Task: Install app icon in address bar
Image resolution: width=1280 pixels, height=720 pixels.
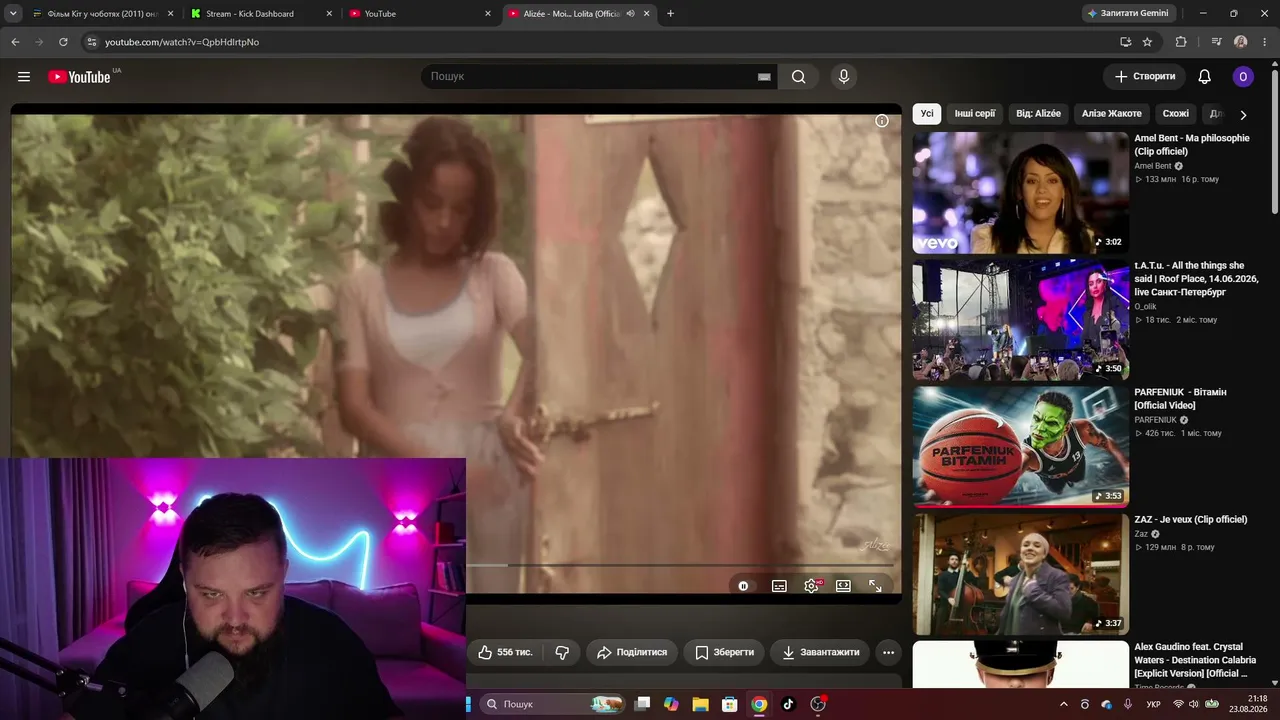Action: (x=1125, y=42)
